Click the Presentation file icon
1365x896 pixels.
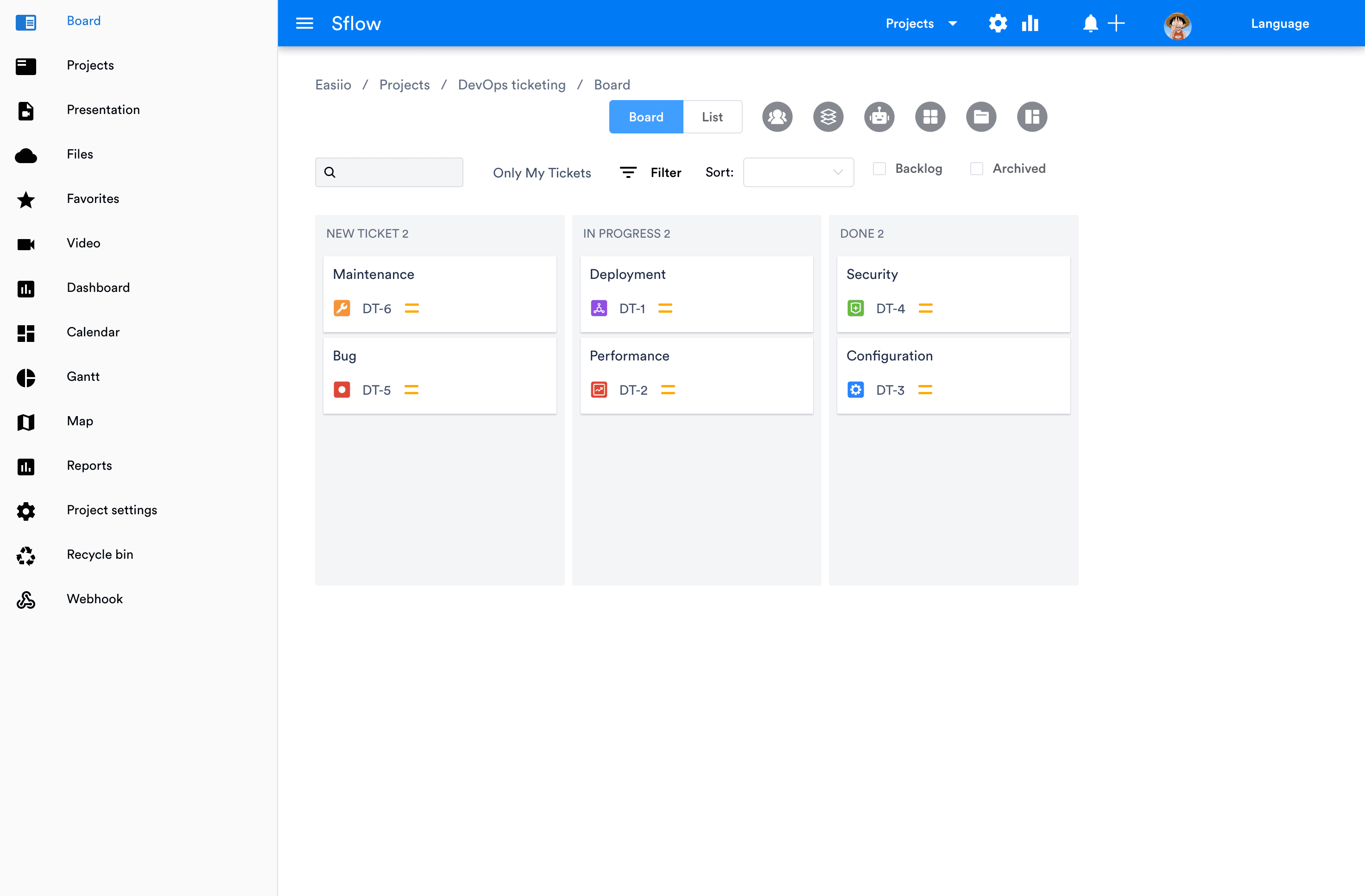click(x=26, y=111)
